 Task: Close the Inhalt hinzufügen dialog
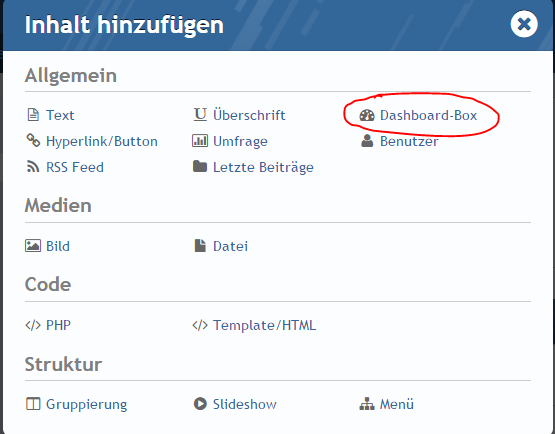524,24
